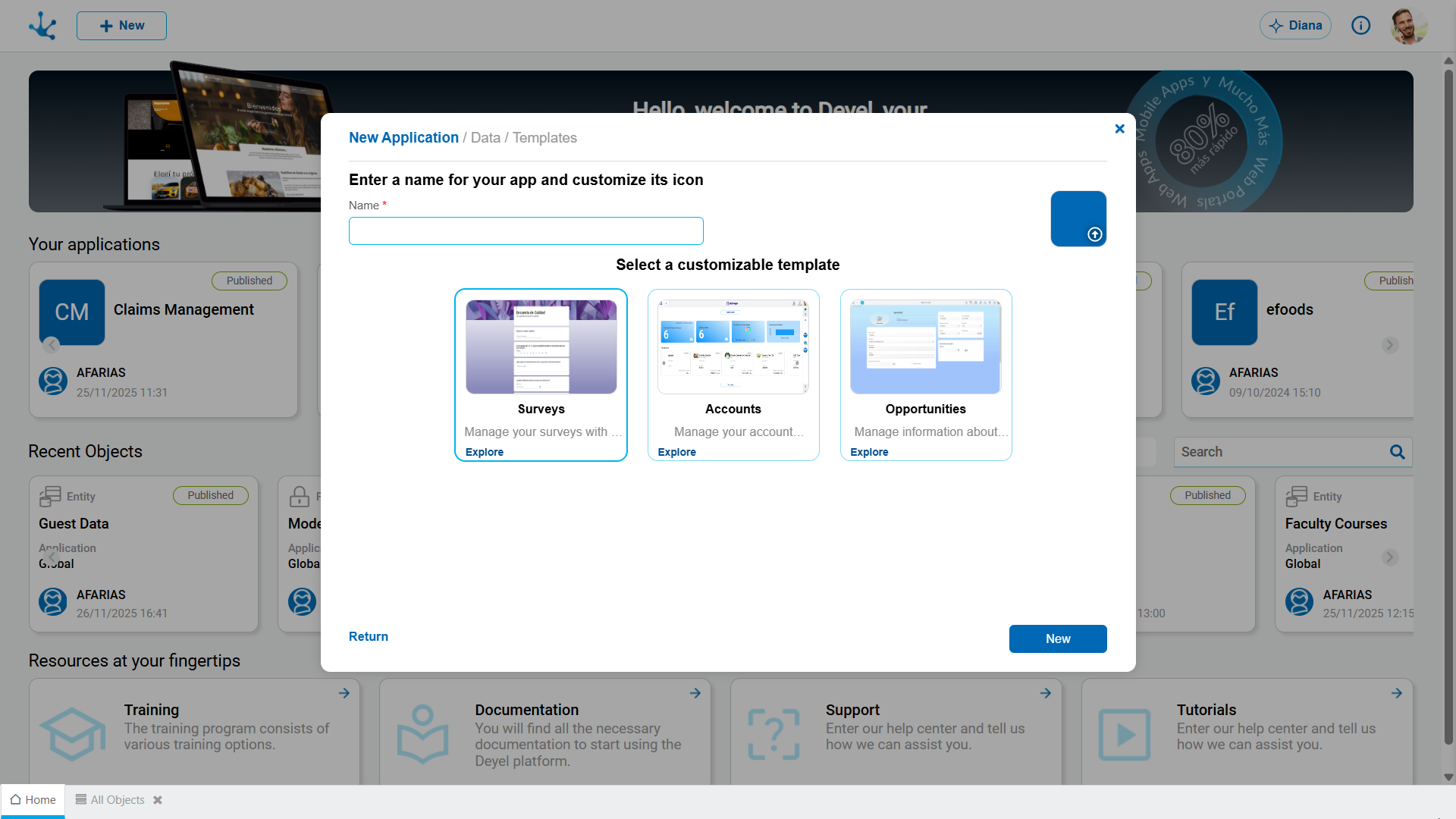Viewport: 1456px width, 819px height.
Task: Open the New dropdown in header
Action: click(121, 26)
